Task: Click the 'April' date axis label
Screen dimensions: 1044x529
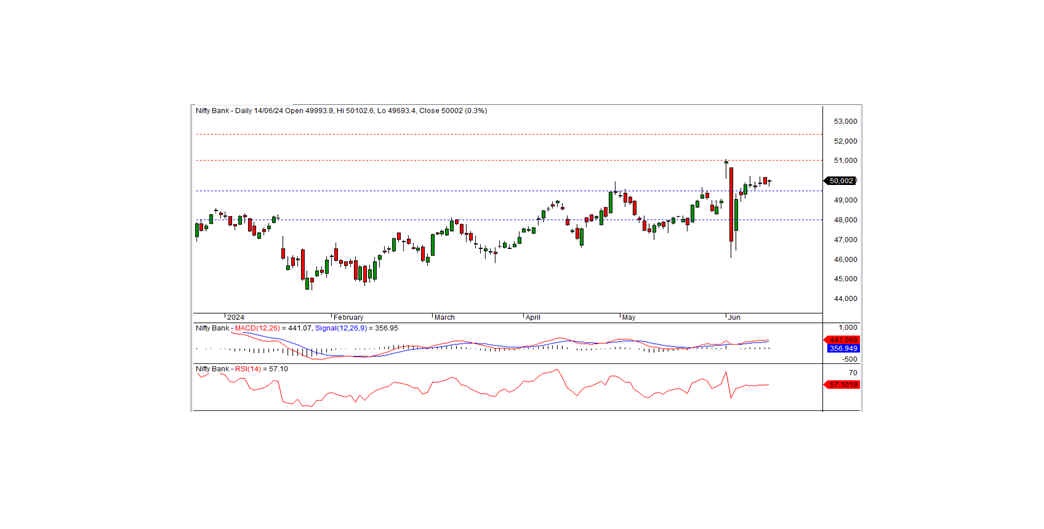Action: (x=533, y=317)
